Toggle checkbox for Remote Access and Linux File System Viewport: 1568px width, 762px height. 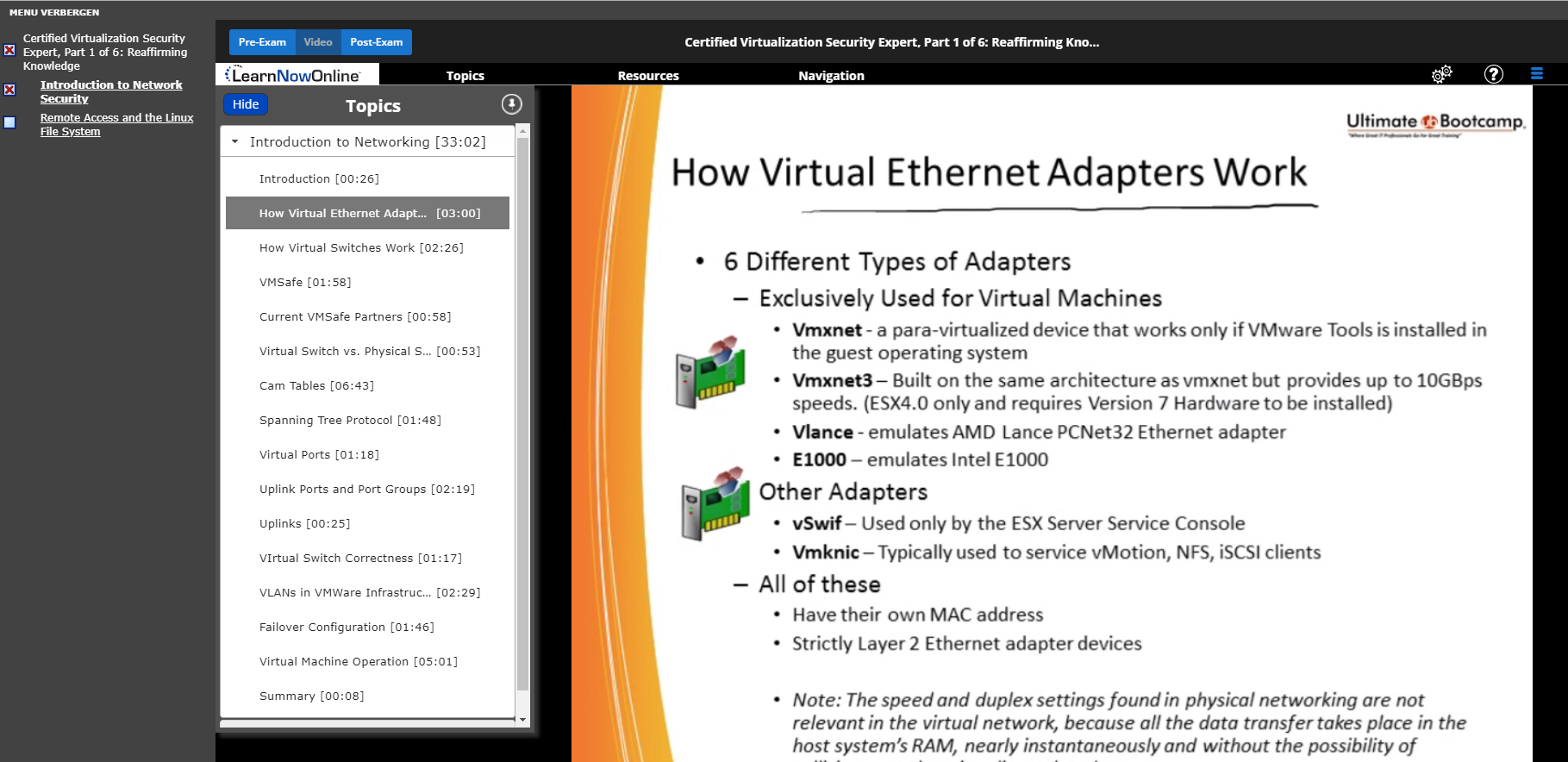pos(9,122)
